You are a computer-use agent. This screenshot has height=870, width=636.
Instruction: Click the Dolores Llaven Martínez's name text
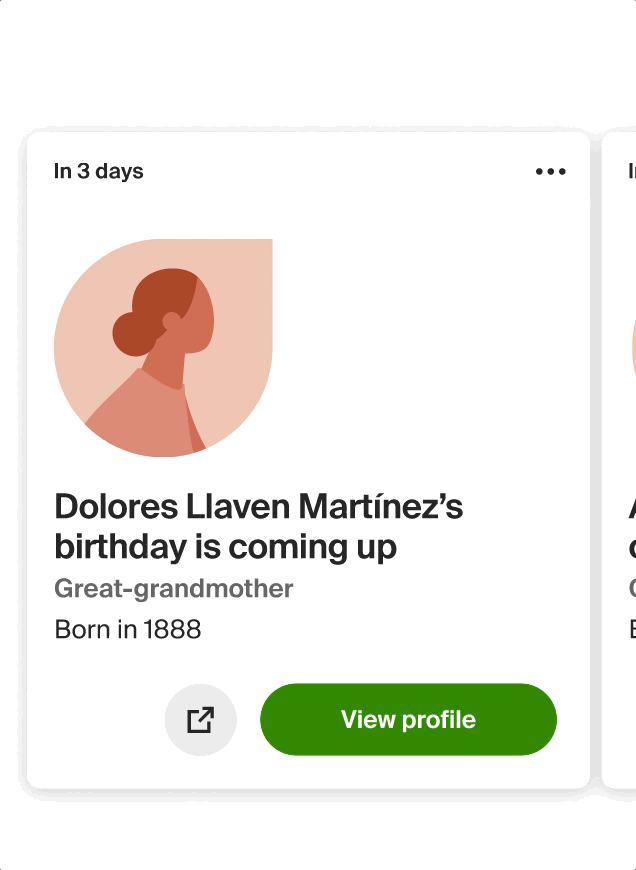click(259, 507)
